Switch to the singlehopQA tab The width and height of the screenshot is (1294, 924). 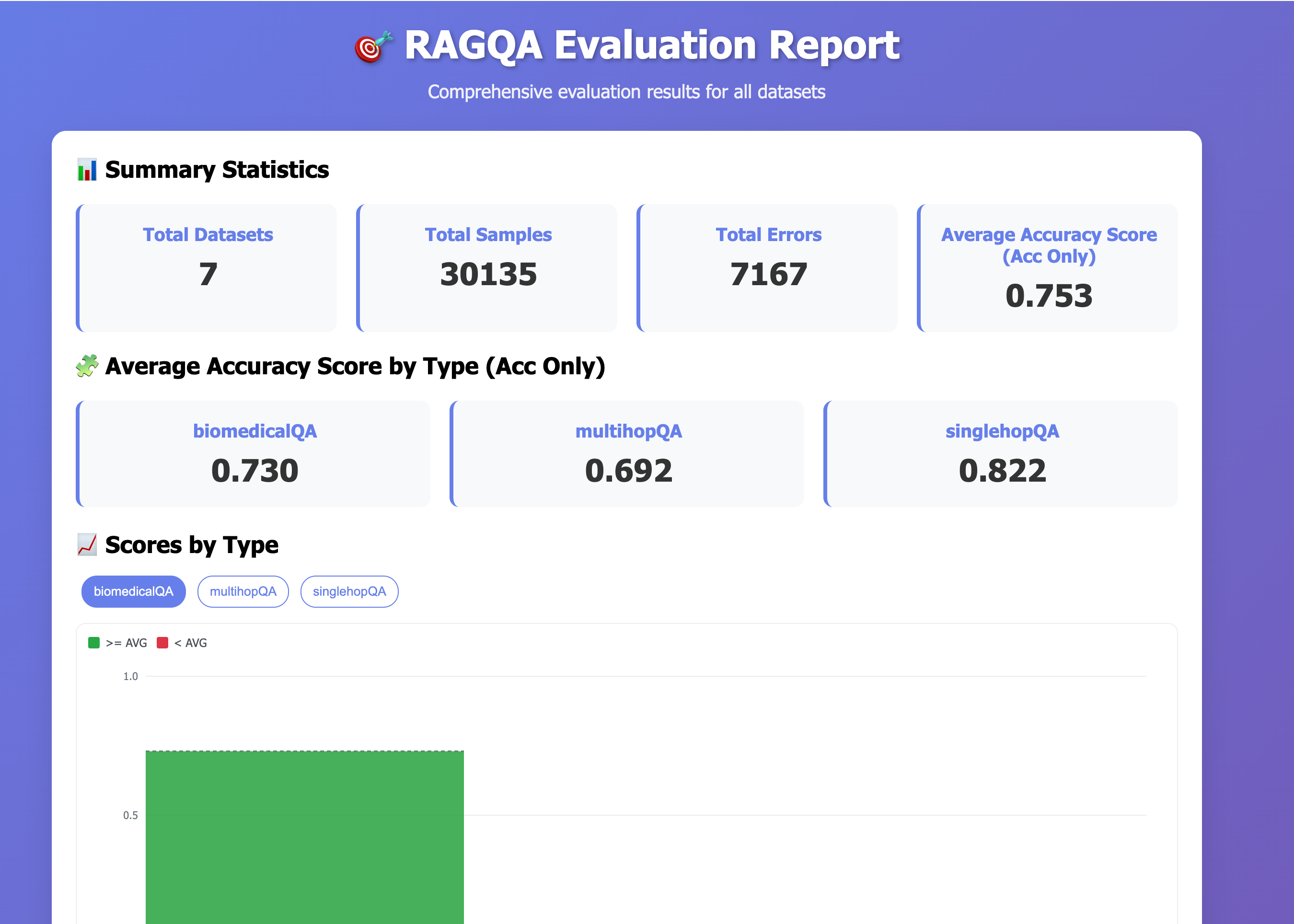click(x=349, y=591)
